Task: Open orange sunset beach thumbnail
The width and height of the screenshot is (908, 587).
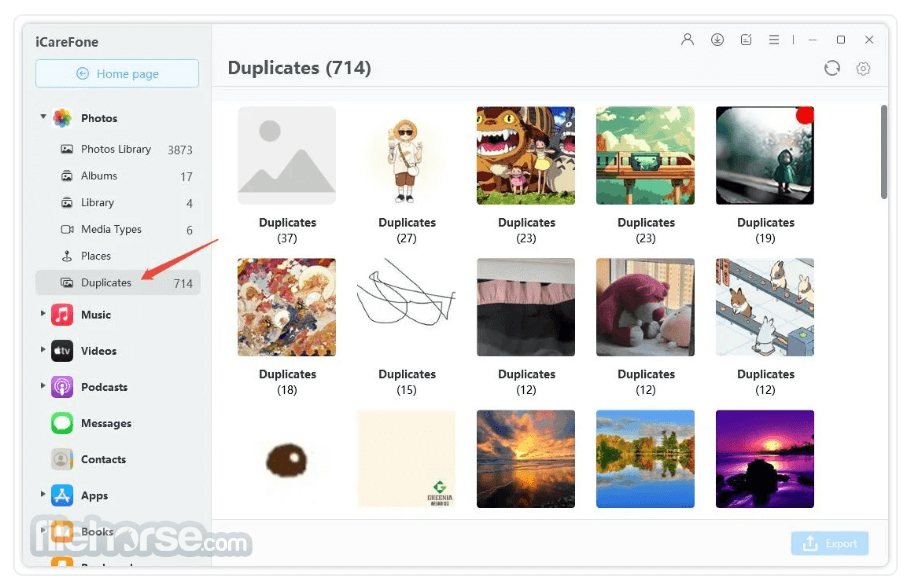Action: [526, 459]
